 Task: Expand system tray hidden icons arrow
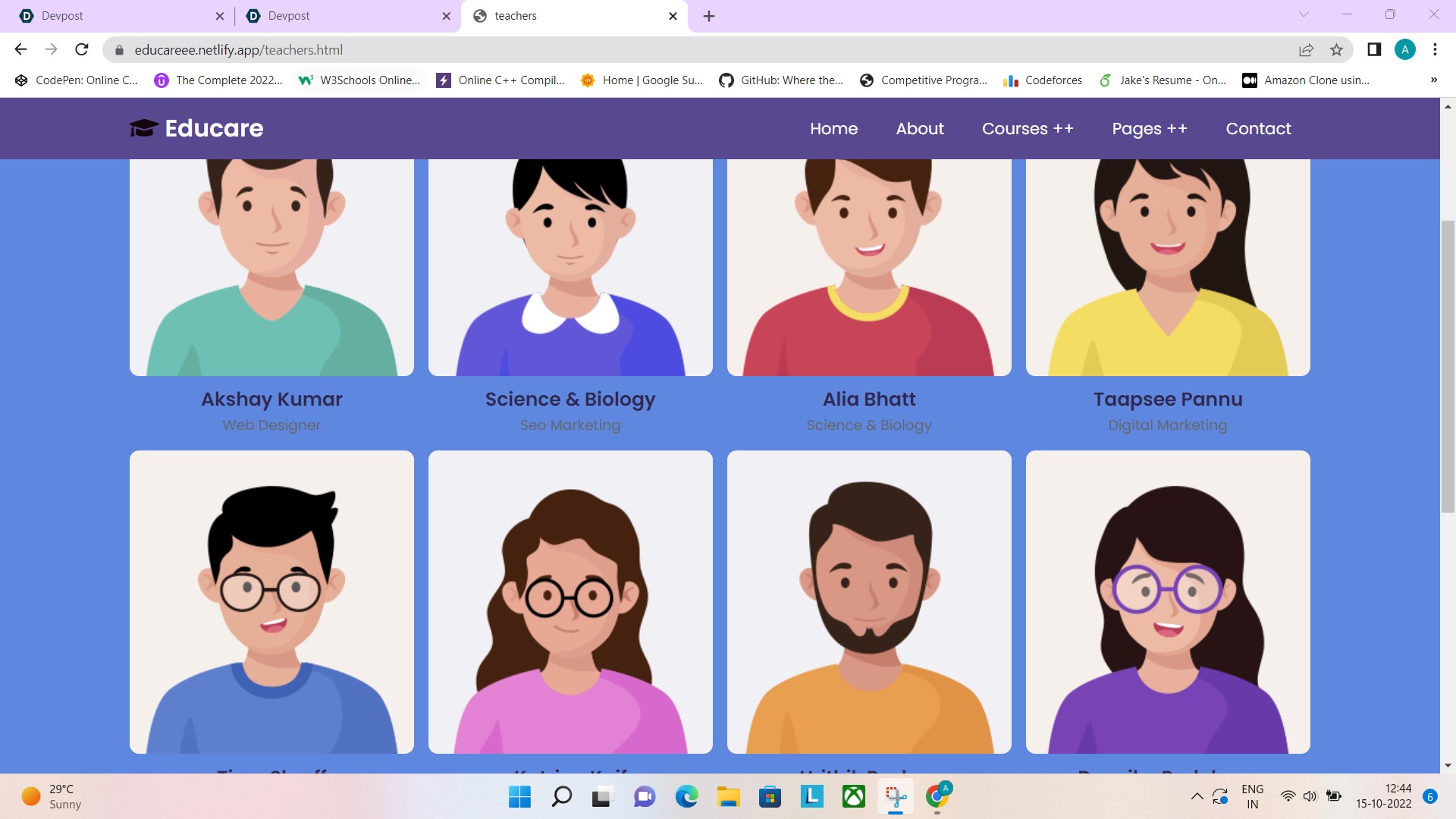[1197, 796]
